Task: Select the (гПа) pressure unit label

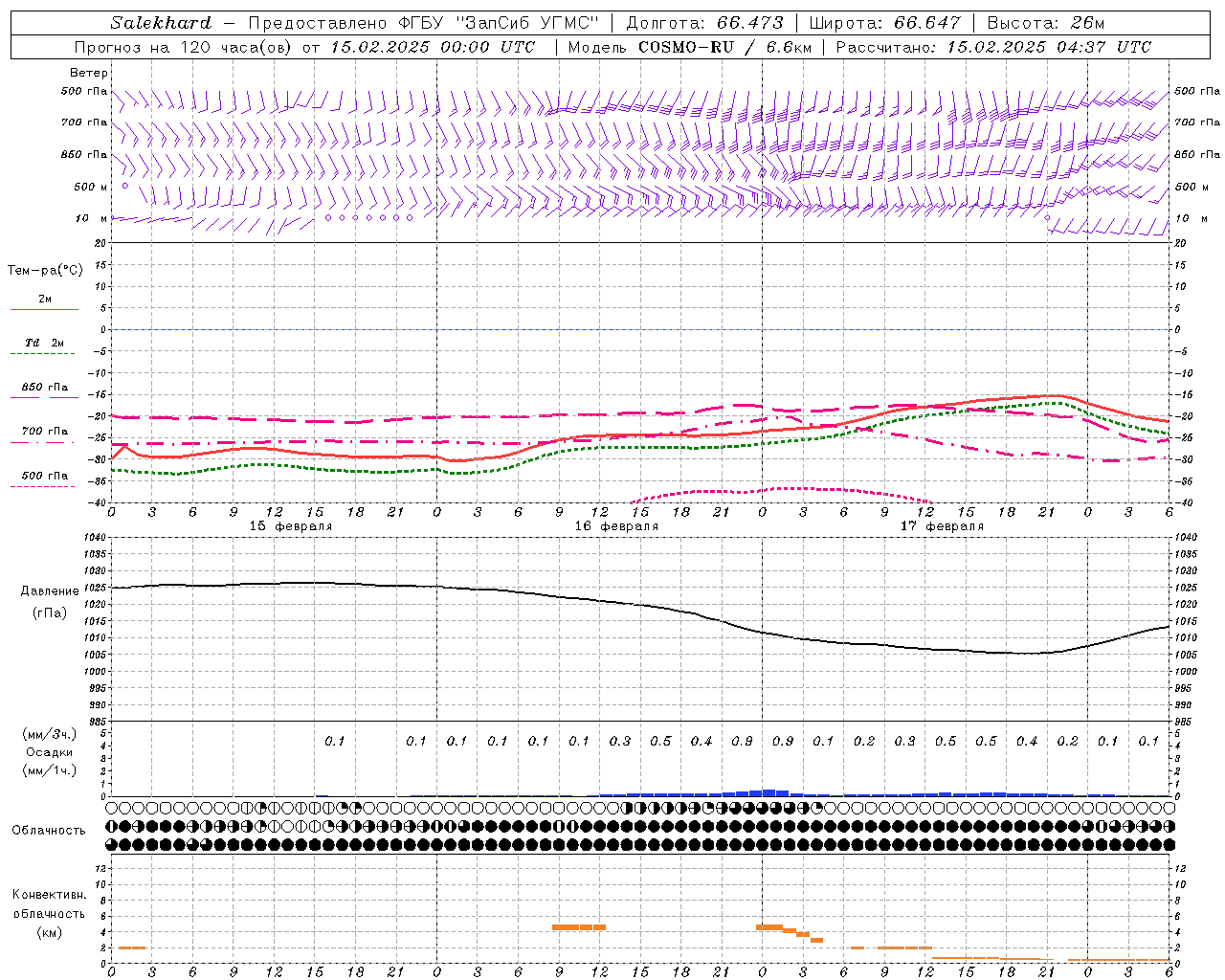Action: pos(50,612)
